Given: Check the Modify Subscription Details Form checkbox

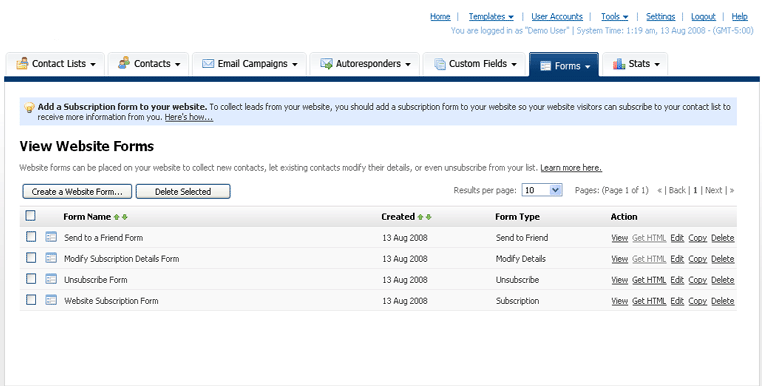Looking at the screenshot, I should 31,258.
